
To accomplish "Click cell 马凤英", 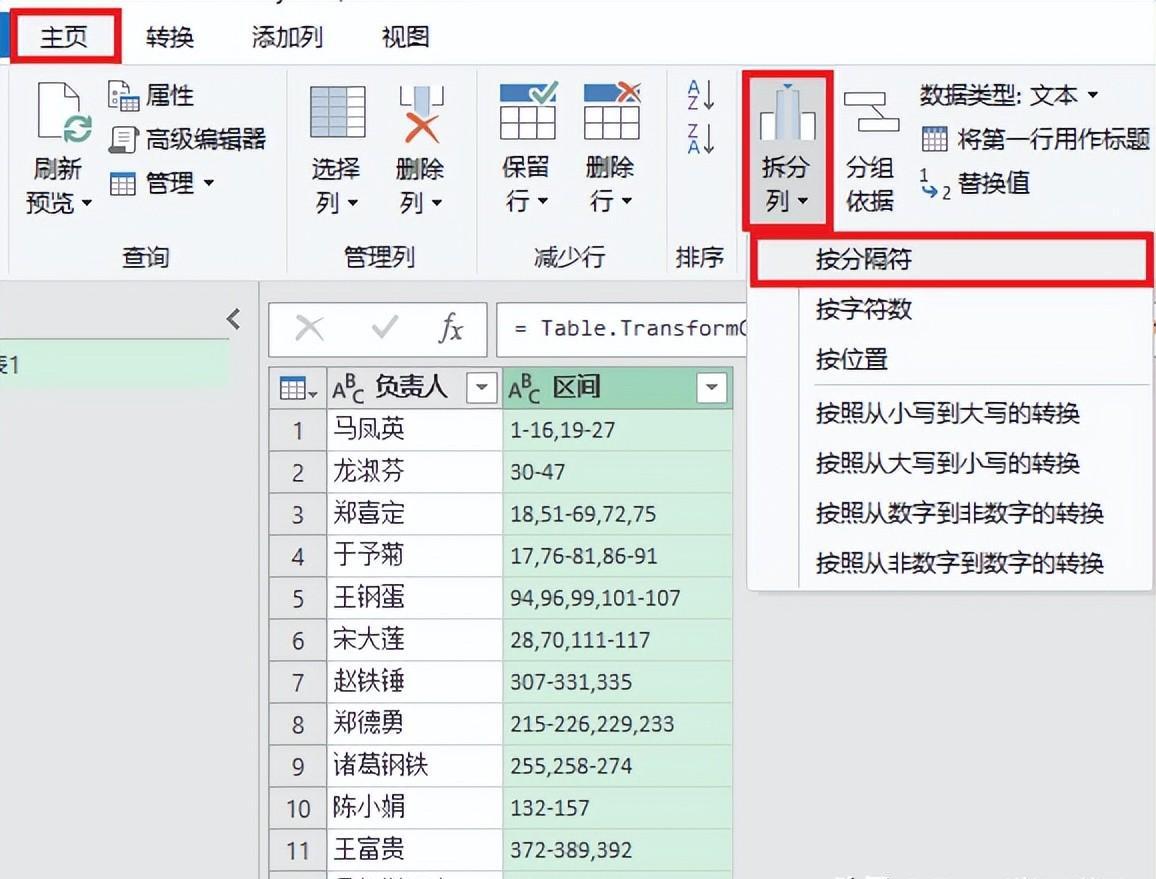I will click(414, 429).
